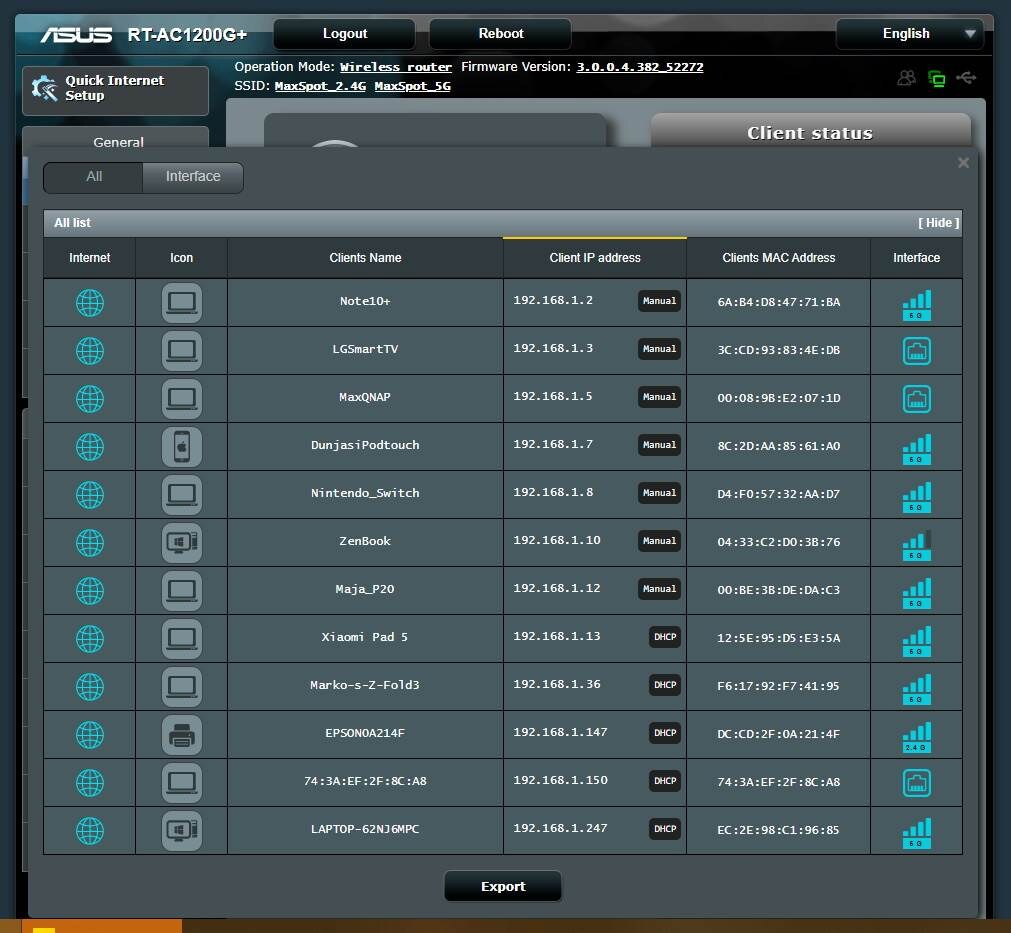Sort by Clients Name column header
This screenshot has width=1011, height=933.
tap(365, 258)
